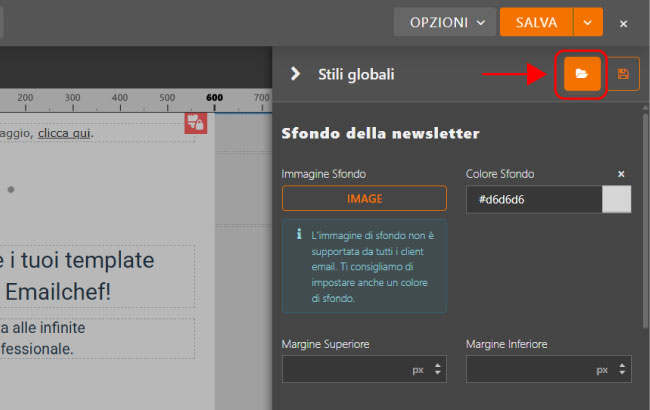Decrease Margine Inferiore with down arrow

[621, 375]
